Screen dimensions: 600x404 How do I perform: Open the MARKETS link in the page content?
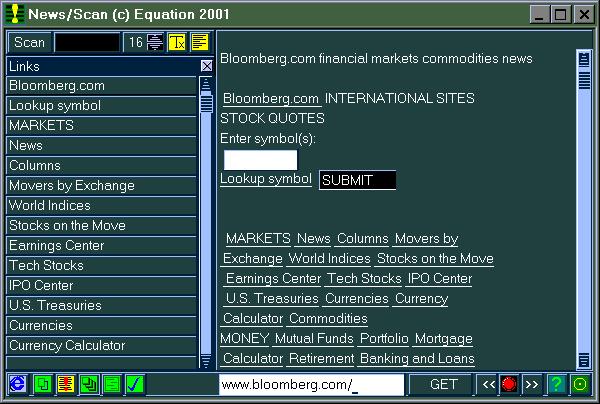coord(258,239)
